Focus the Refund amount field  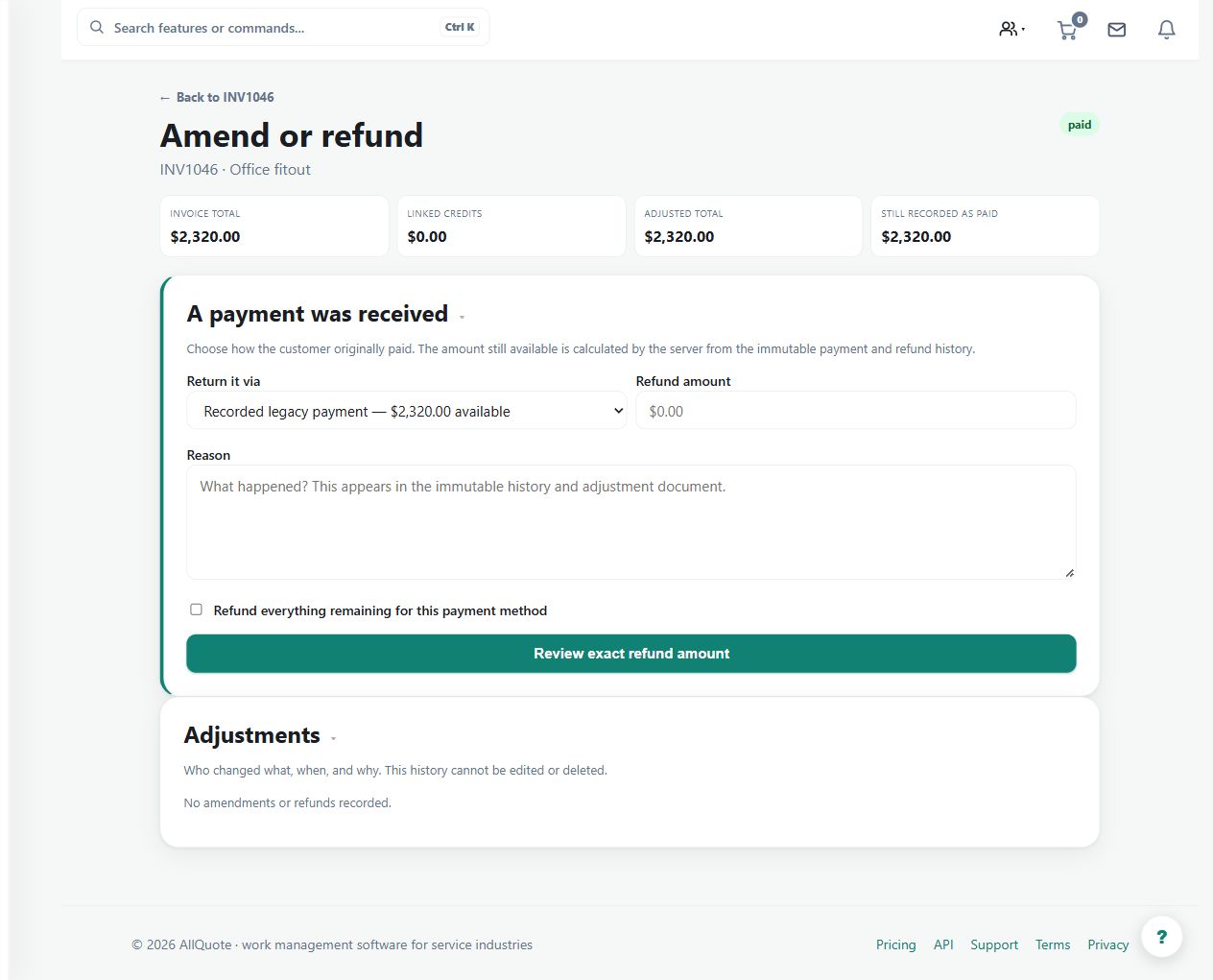[856, 411]
